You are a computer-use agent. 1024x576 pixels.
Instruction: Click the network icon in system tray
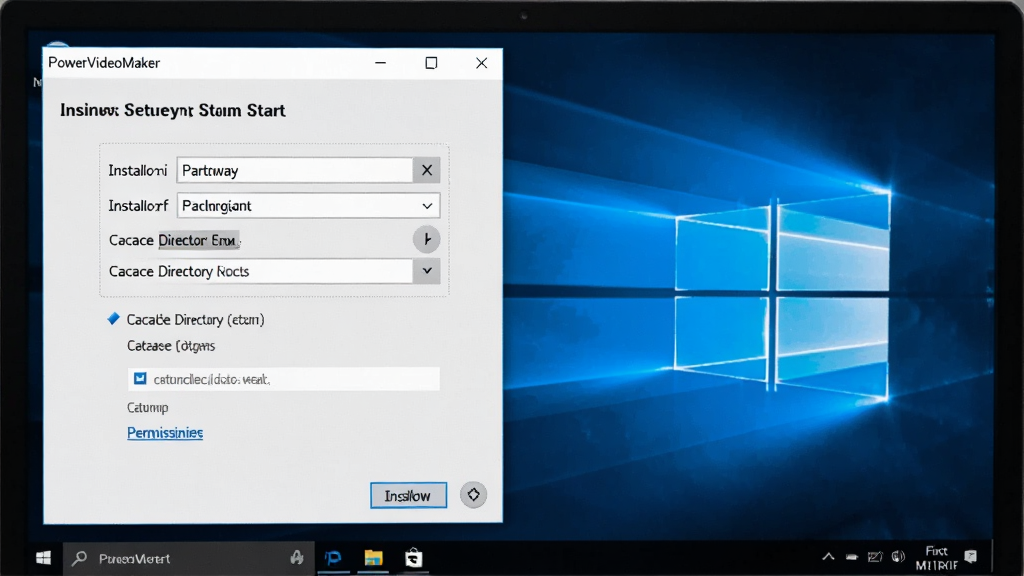tap(875, 557)
